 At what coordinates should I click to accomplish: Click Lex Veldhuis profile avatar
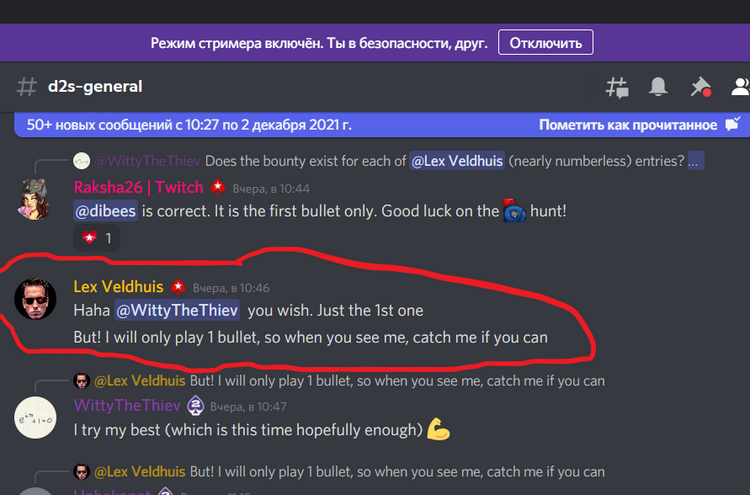35,298
